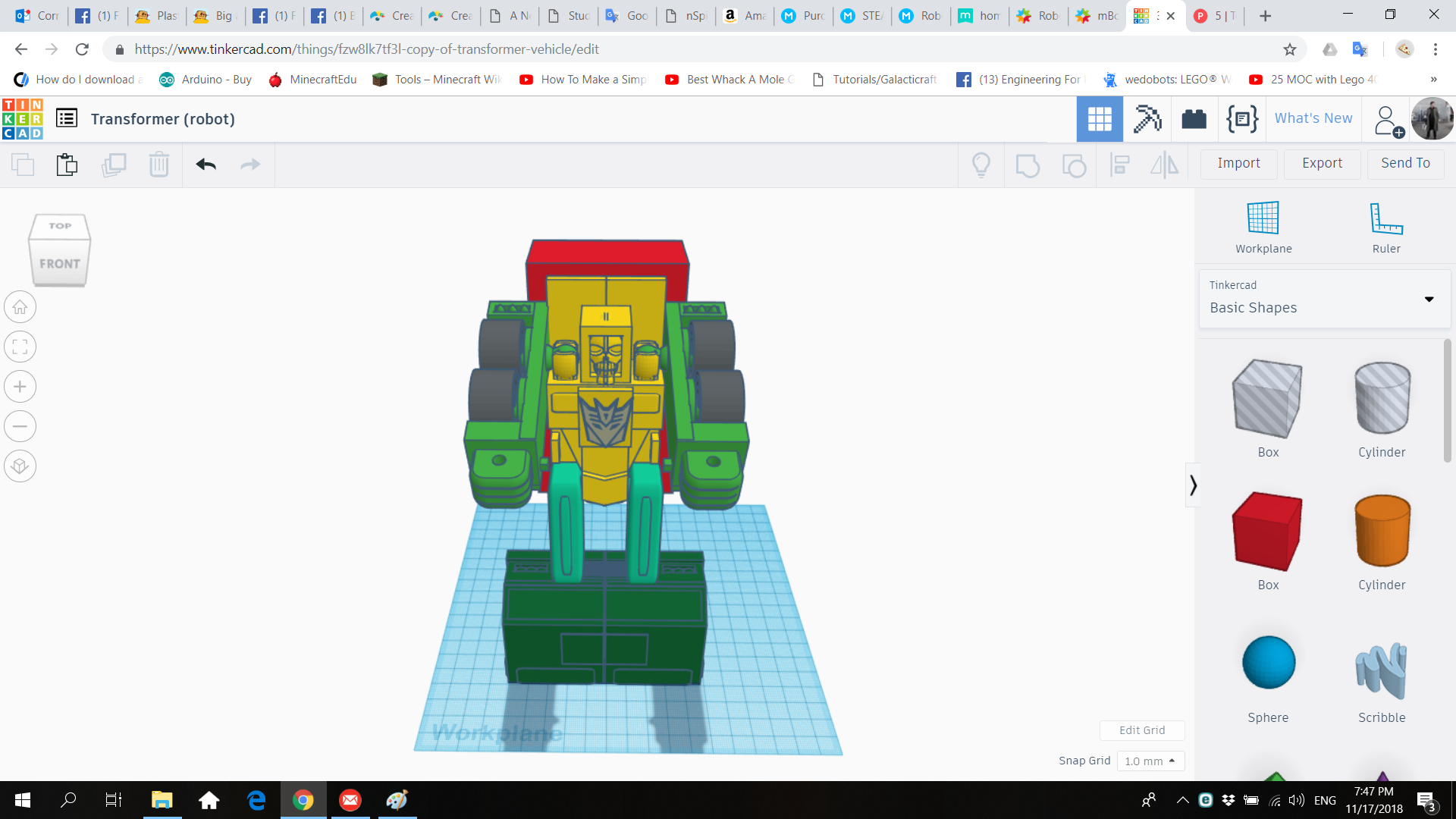Pick the red solid Box shape

pos(1267,531)
